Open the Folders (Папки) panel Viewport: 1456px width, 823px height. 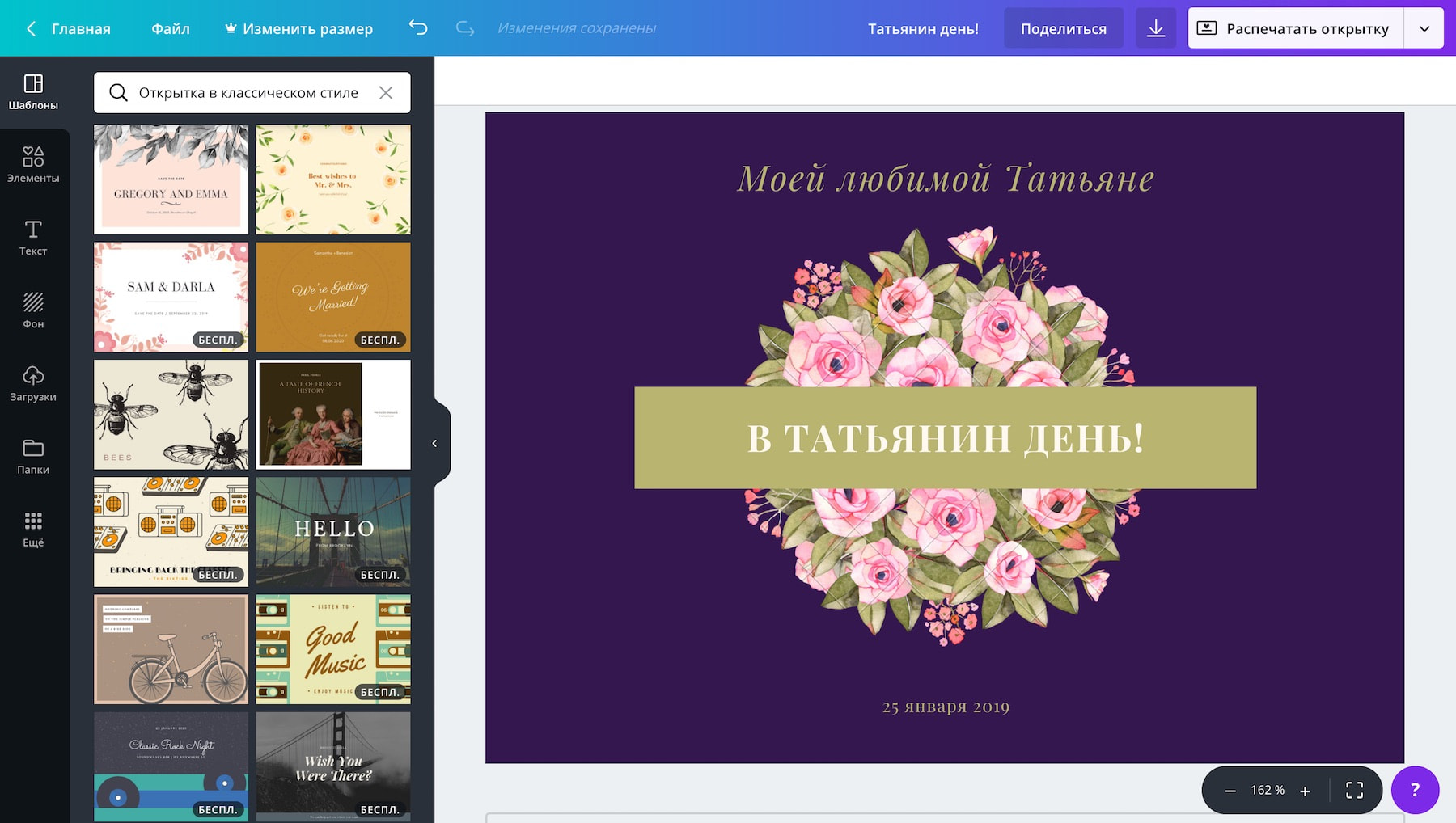pos(33,456)
